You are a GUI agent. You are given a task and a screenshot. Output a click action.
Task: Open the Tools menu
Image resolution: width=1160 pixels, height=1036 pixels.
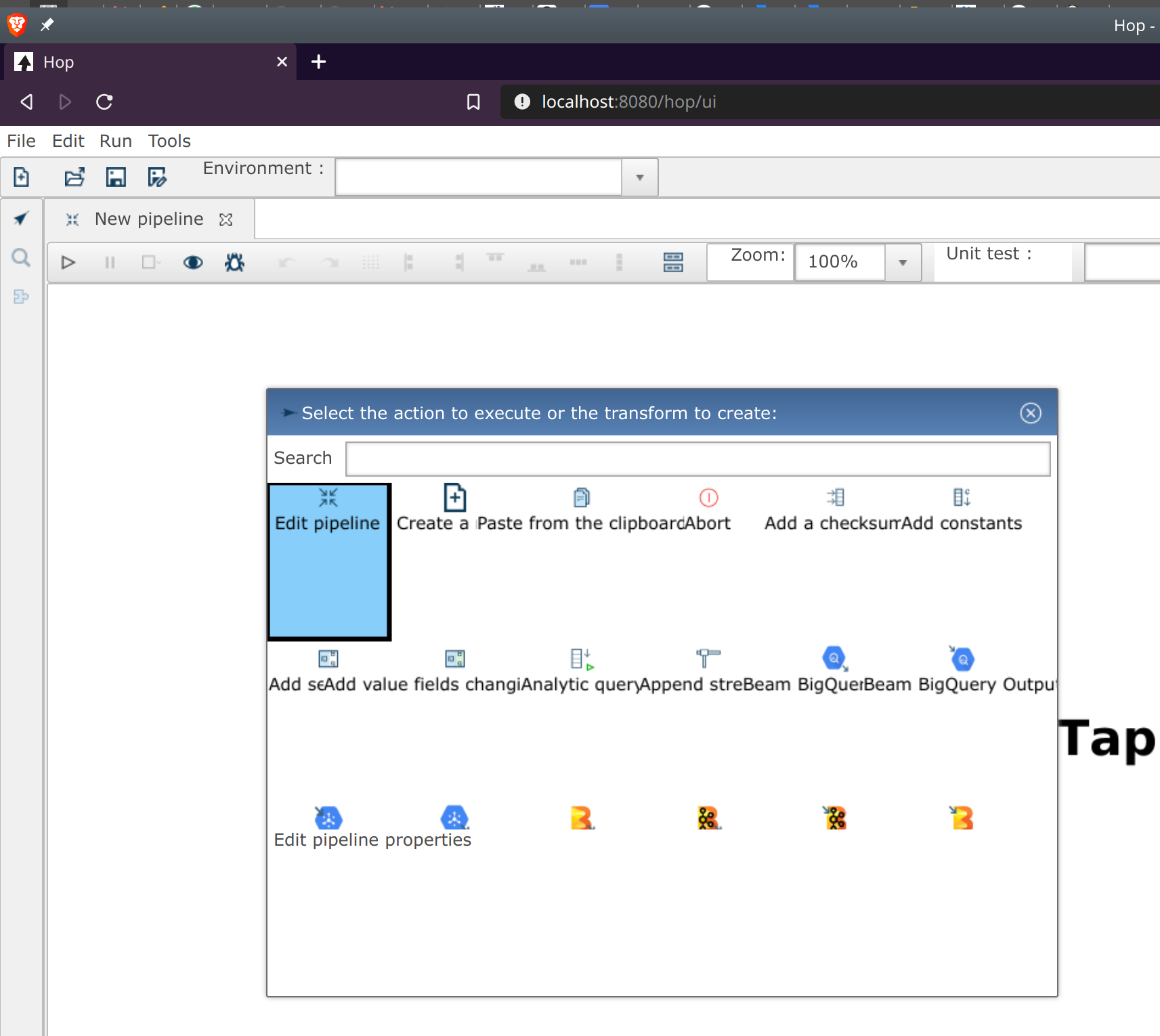point(169,141)
